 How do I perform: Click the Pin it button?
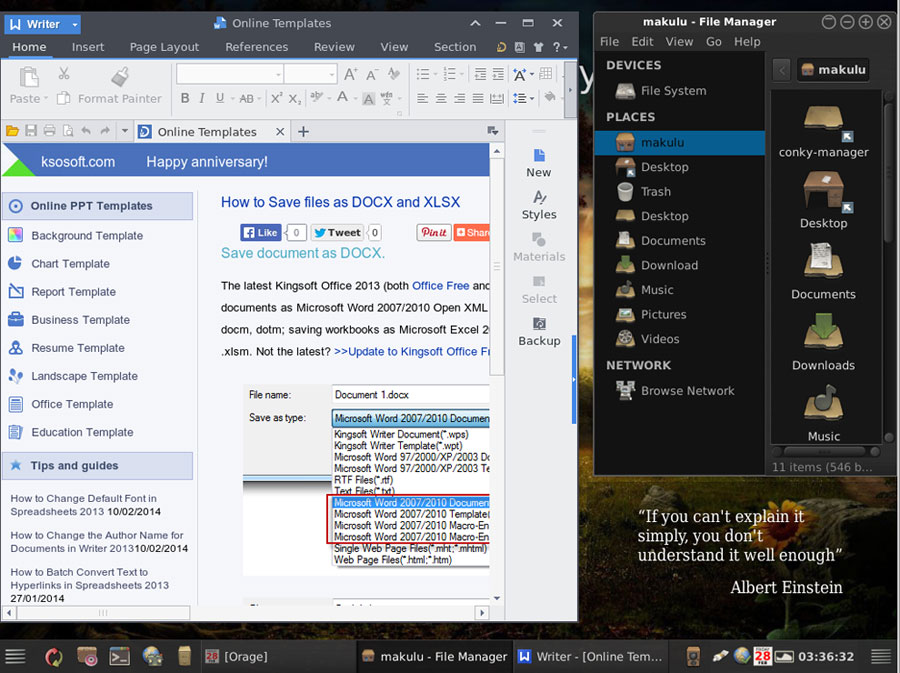pos(433,232)
